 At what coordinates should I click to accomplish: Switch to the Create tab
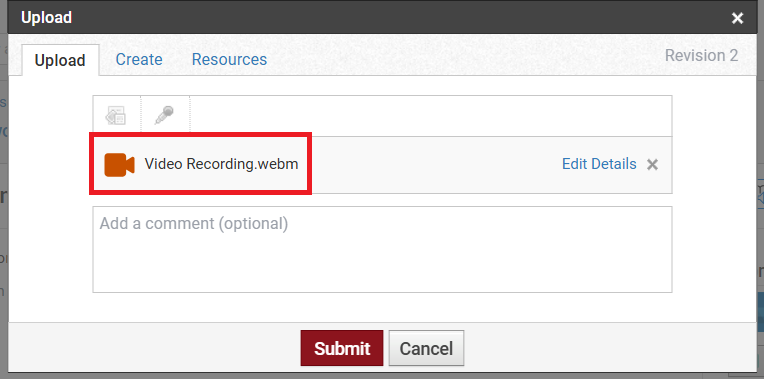click(139, 59)
